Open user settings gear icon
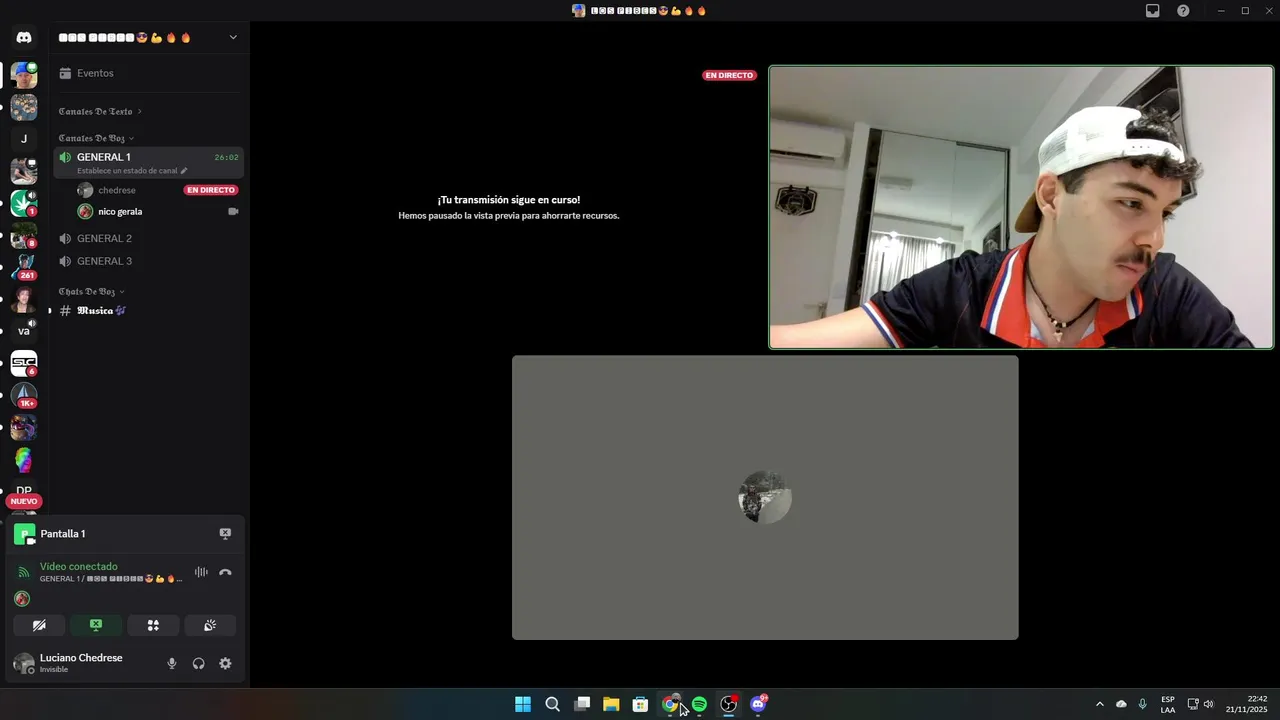 point(225,663)
